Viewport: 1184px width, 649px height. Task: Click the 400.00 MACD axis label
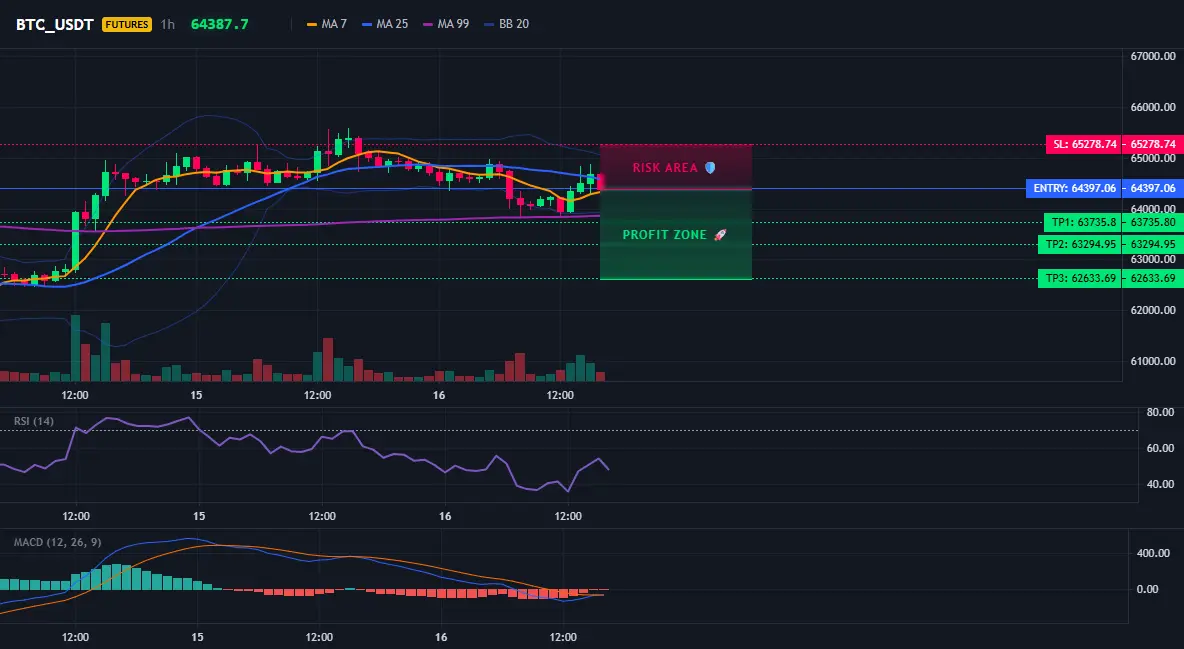click(1153, 553)
